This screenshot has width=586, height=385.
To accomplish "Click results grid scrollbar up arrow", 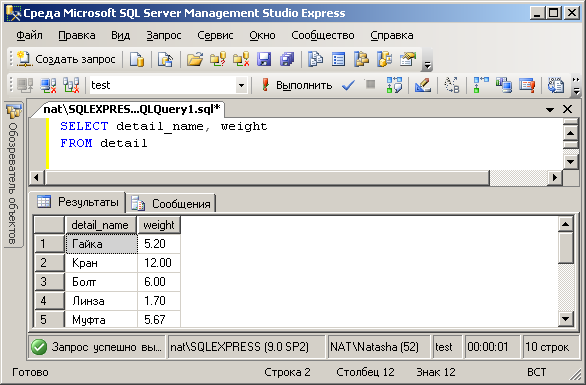I will point(565,224).
